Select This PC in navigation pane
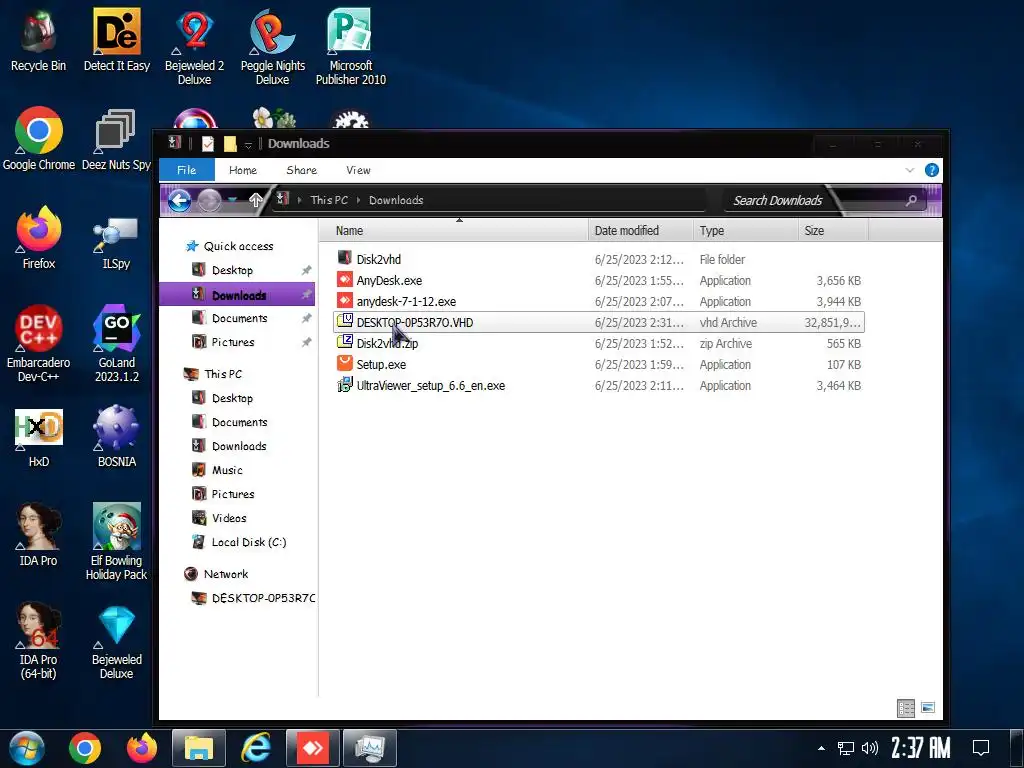Image resolution: width=1024 pixels, height=768 pixels. [222, 374]
